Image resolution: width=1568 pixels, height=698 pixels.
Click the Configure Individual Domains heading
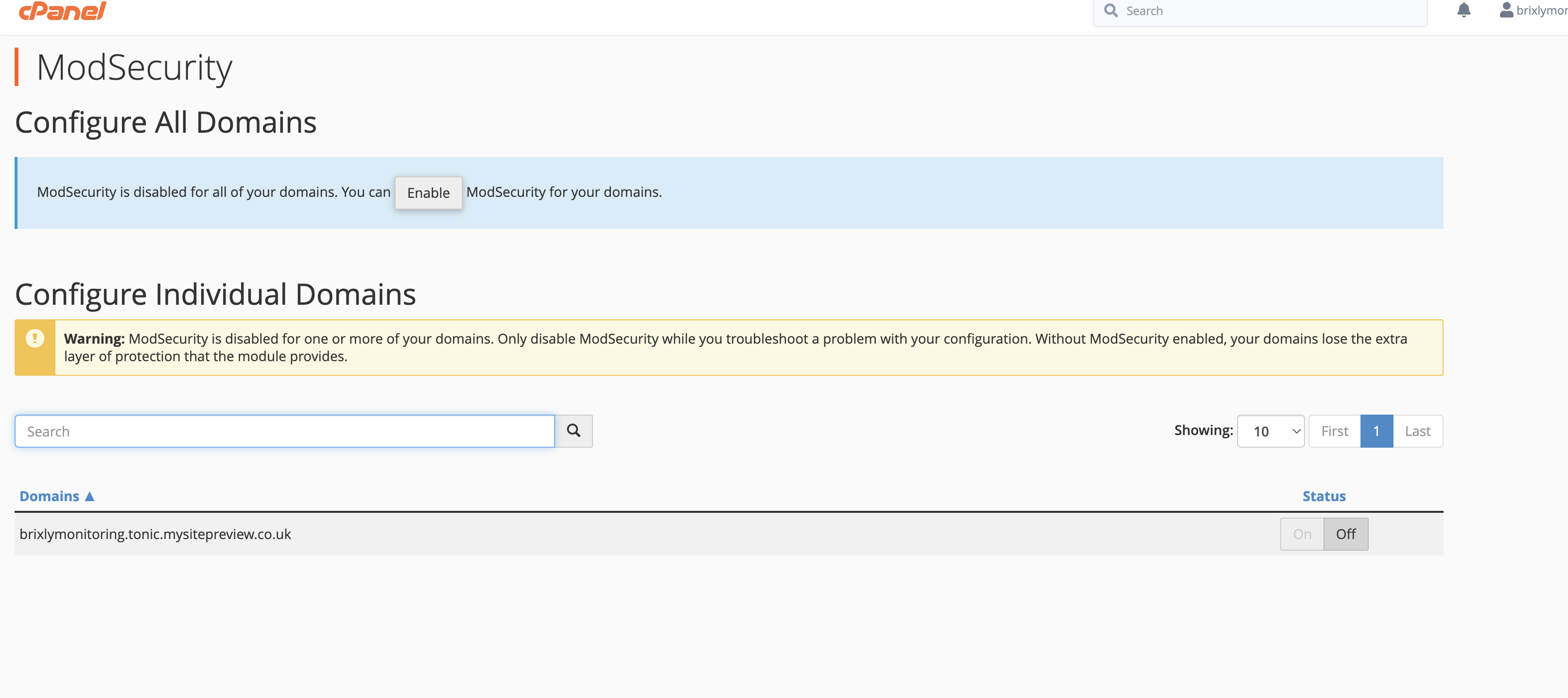pyautogui.click(x=215, y=295)
